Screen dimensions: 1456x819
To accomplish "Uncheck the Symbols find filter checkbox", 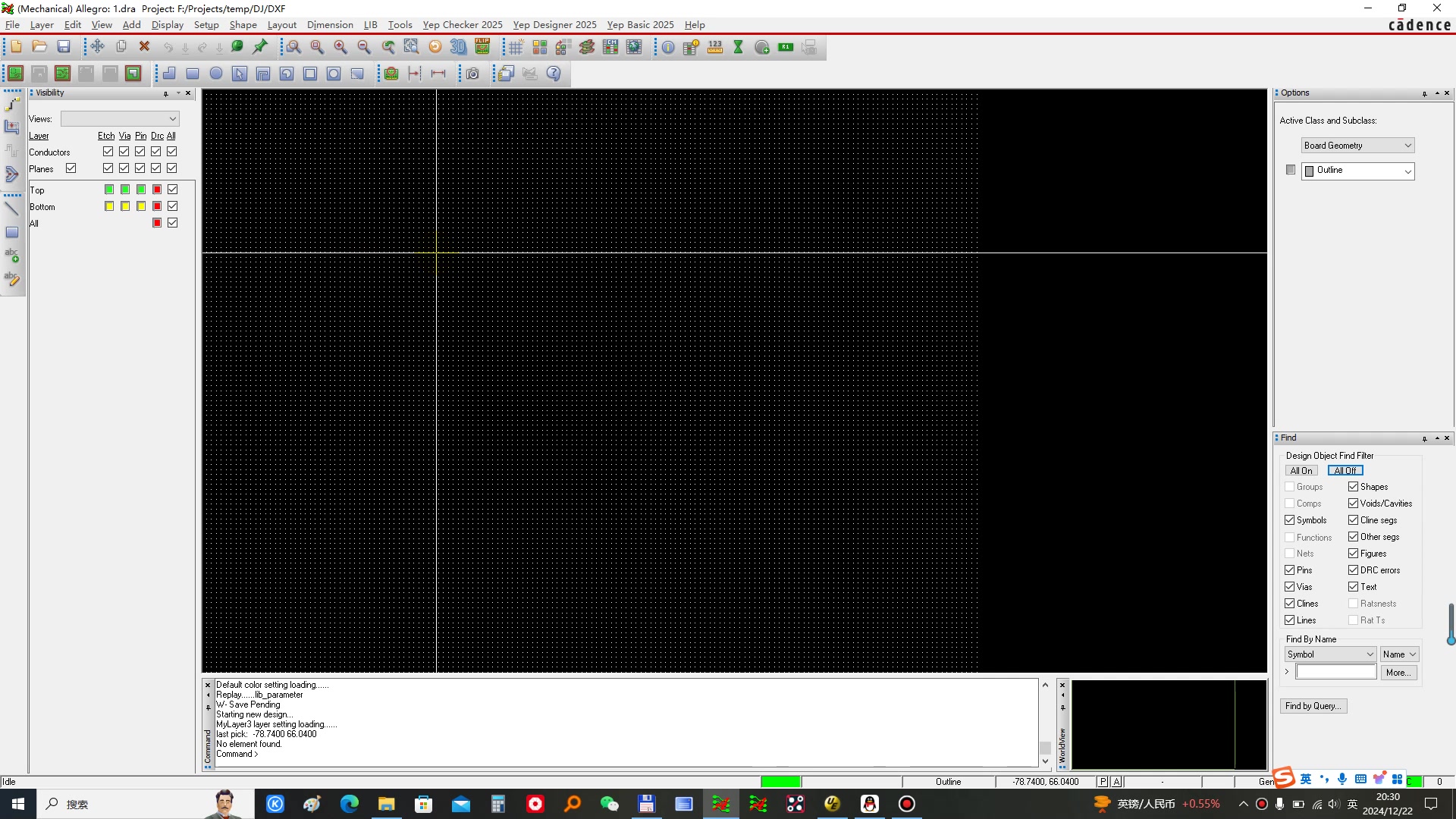I will click(1289, 520).
